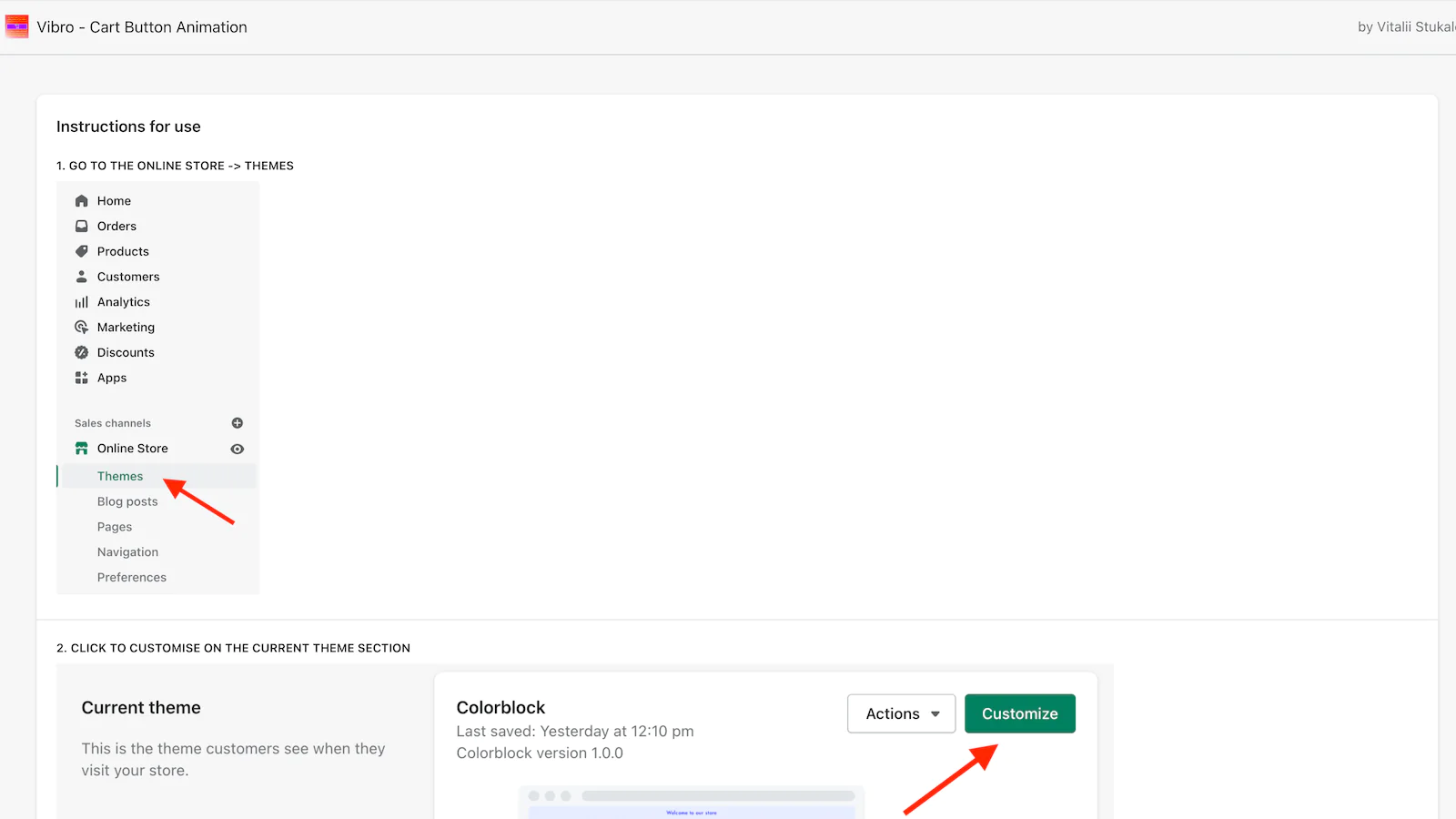Click the green Customize button

(x=1020, y=713)
